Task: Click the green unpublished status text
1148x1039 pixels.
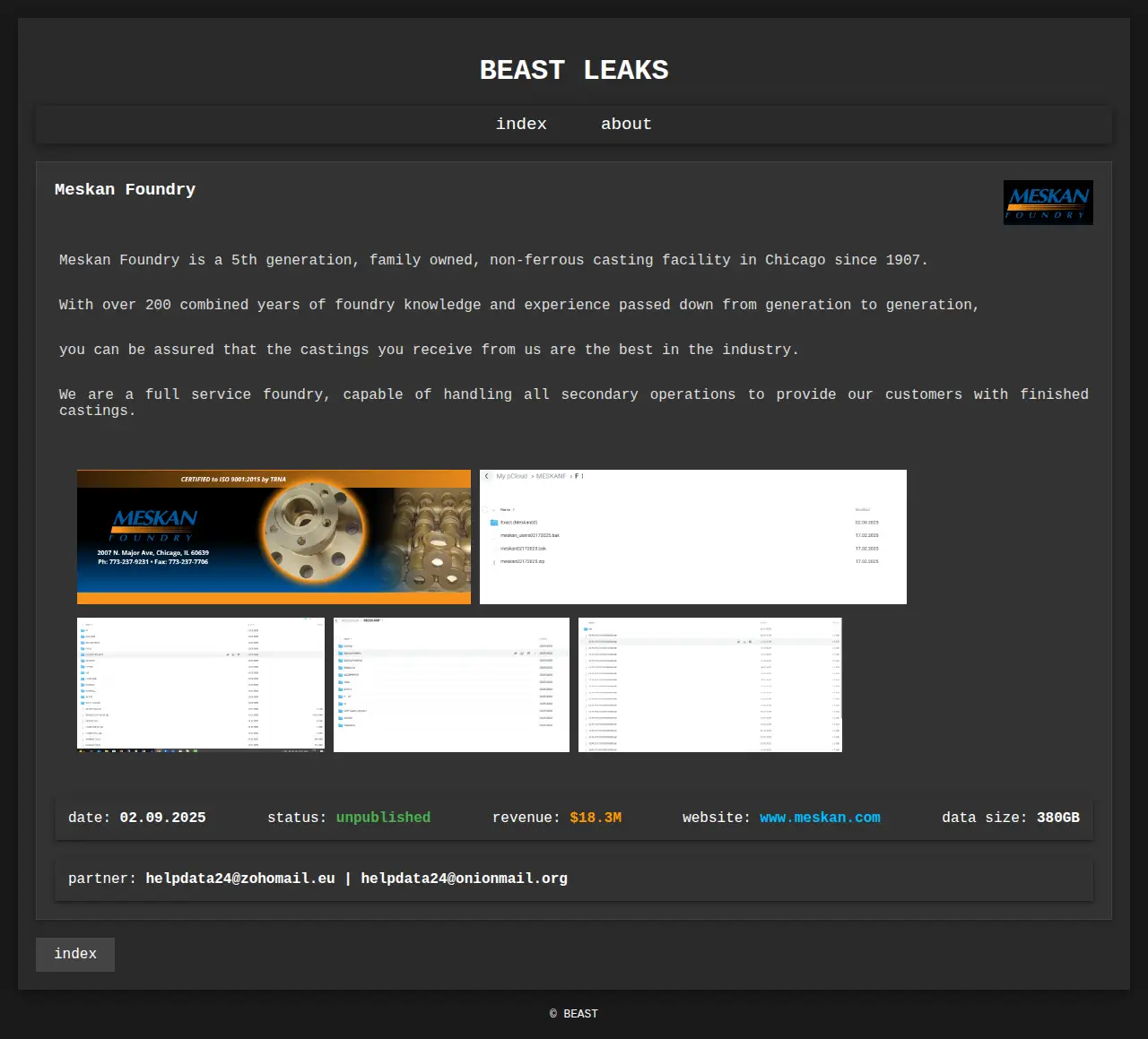Action: [383, 818]
